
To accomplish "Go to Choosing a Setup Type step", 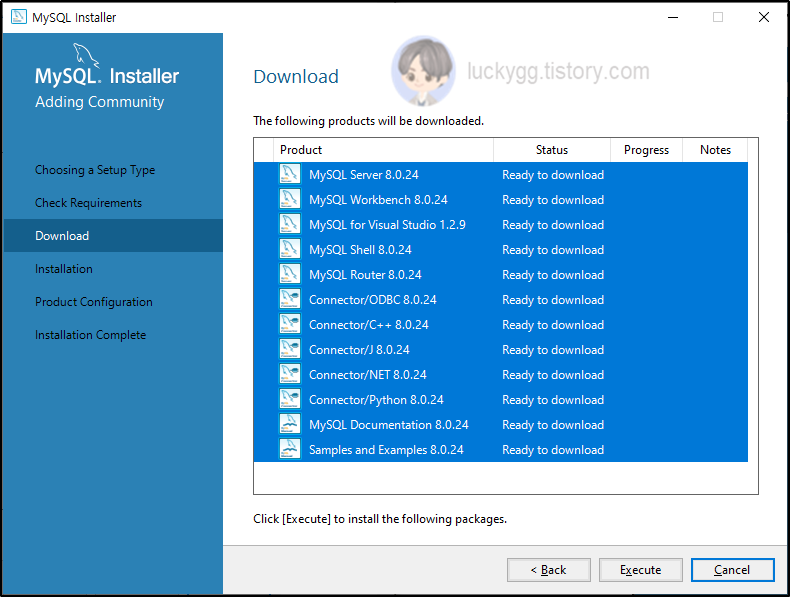I will click(x=95, y=170).
